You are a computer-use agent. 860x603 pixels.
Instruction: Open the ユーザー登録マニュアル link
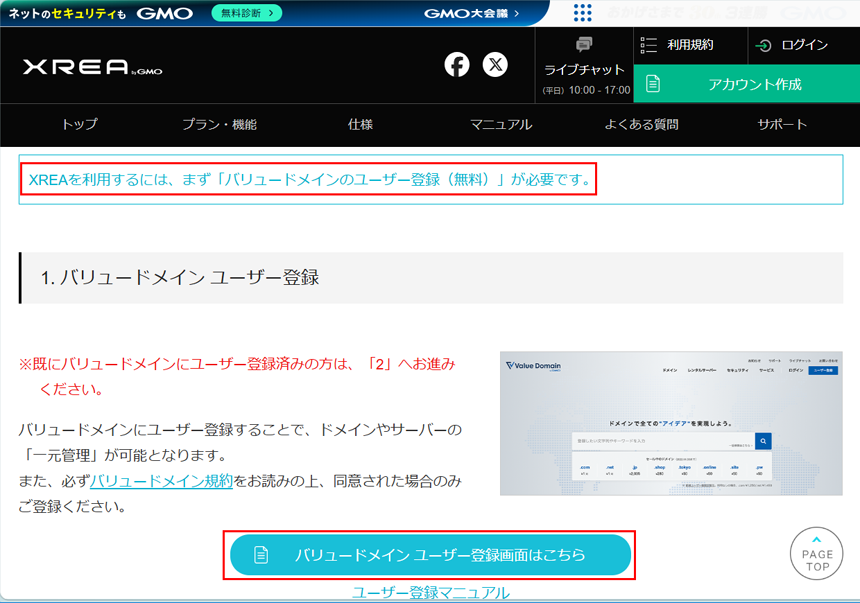click(431, 593)
